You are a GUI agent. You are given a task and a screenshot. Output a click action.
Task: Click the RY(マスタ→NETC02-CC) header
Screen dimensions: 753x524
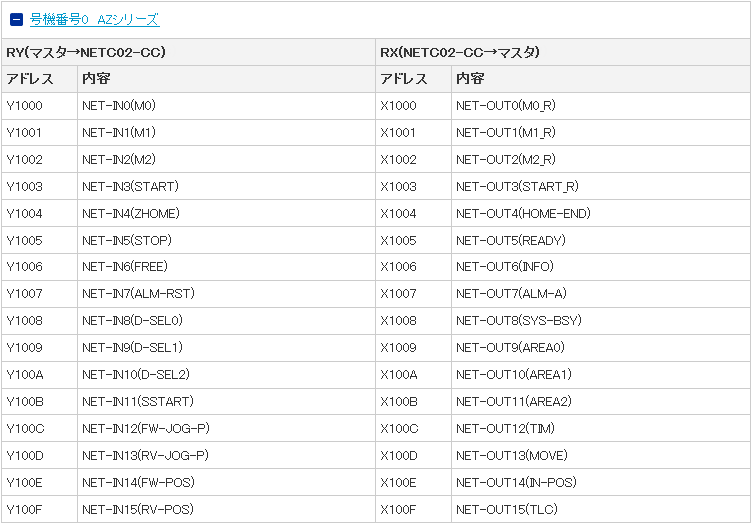86,52
